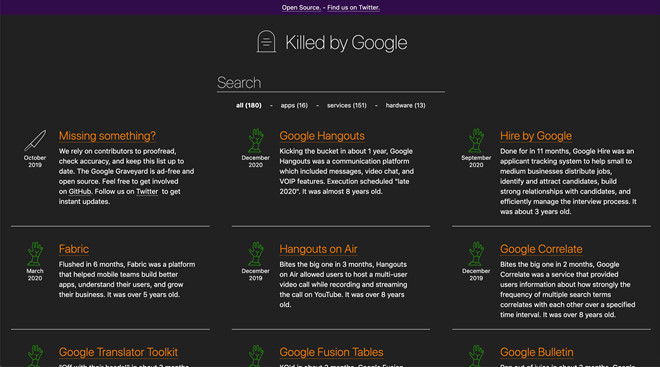Click the Fabric description paragraph
Viewport: 660px width, 367px height.
(x=127, y=279)
